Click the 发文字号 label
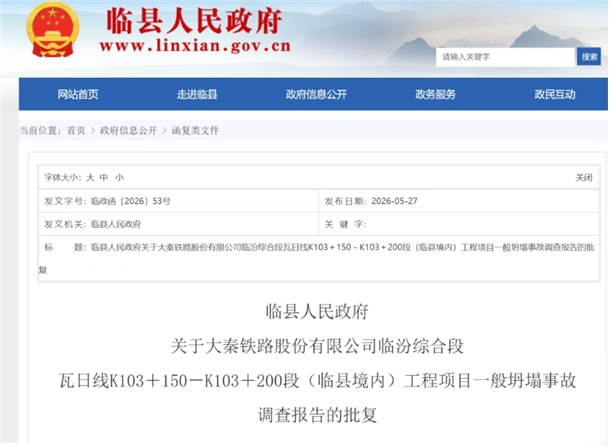Image resolution: width=610 pixels, height=446 pixels. tap(66, 201)
